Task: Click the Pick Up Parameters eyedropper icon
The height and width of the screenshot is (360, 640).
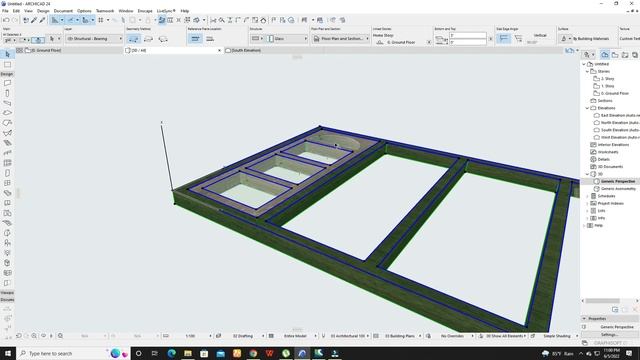Action: tap(34, 20)
